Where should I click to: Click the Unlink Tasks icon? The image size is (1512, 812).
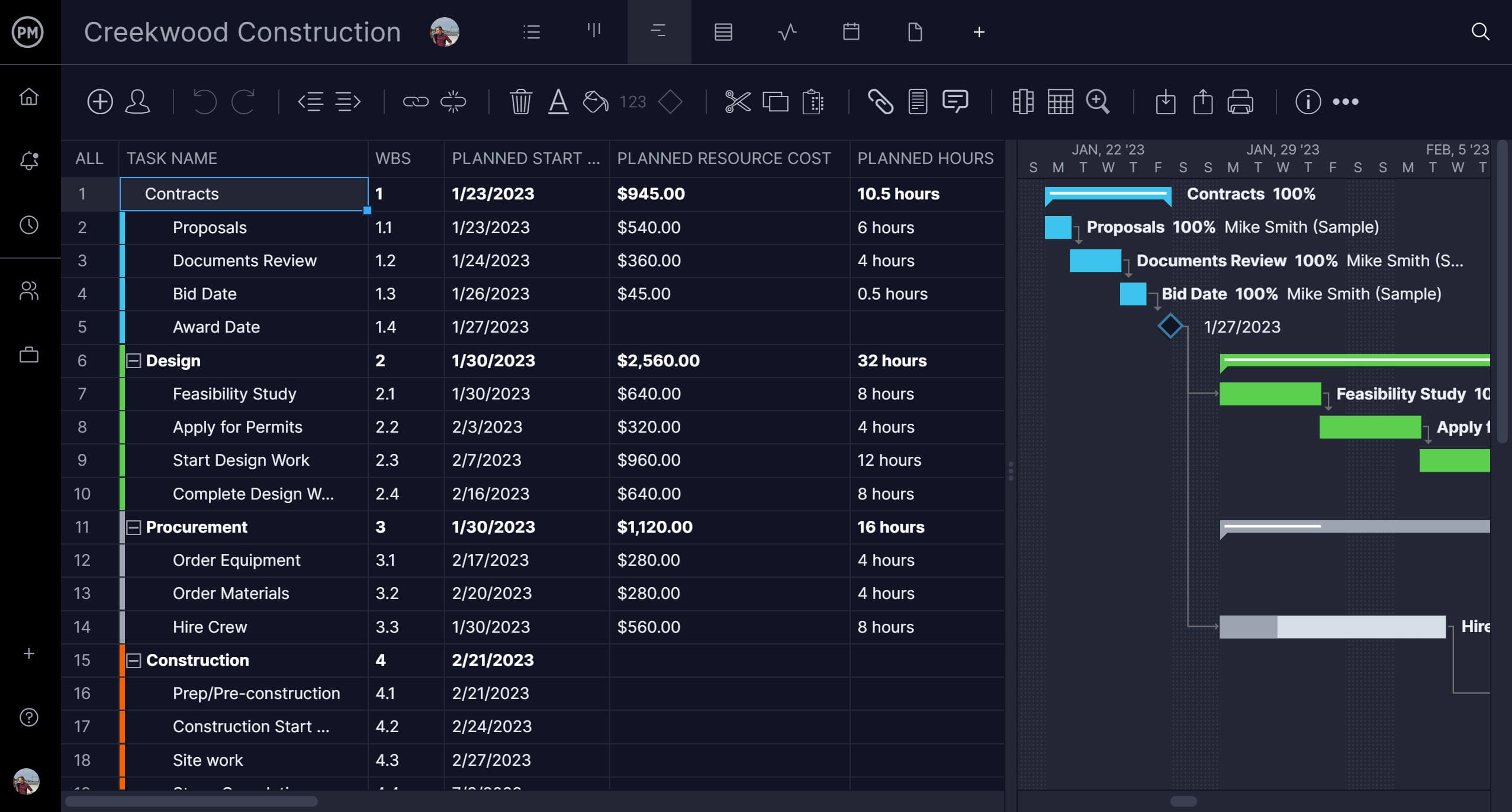click(454, 101)
